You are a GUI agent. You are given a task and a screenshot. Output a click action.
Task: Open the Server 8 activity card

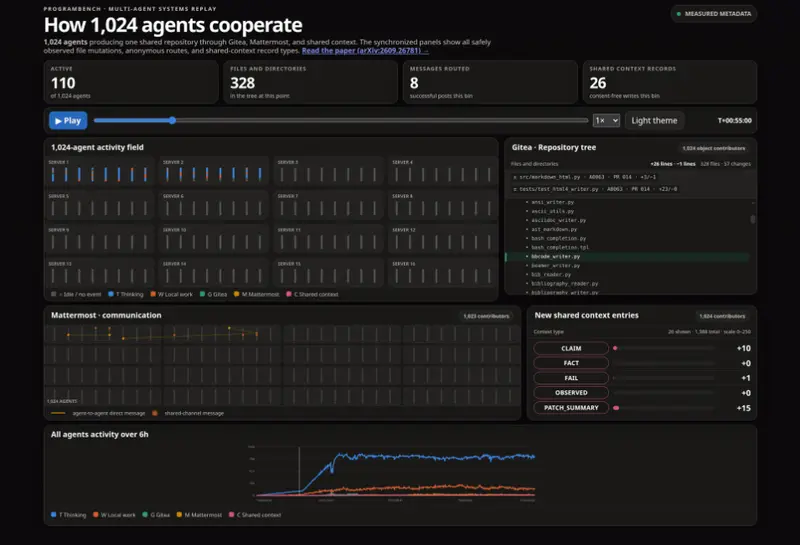pos(443,205)
